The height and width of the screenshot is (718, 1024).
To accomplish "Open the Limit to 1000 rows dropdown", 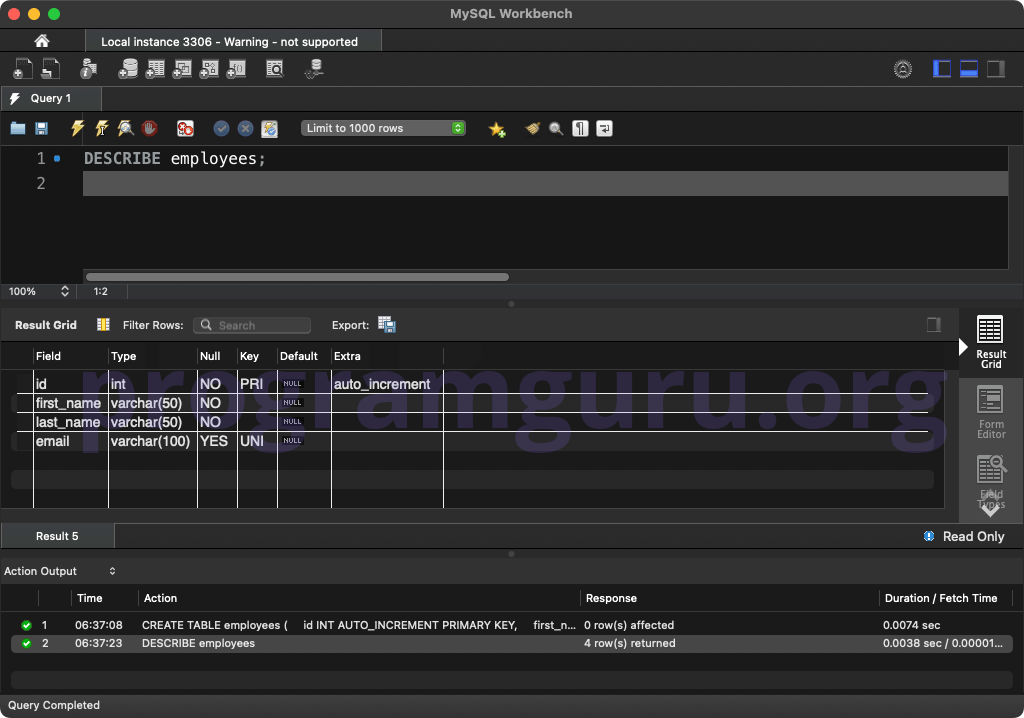I will [383, 128].
